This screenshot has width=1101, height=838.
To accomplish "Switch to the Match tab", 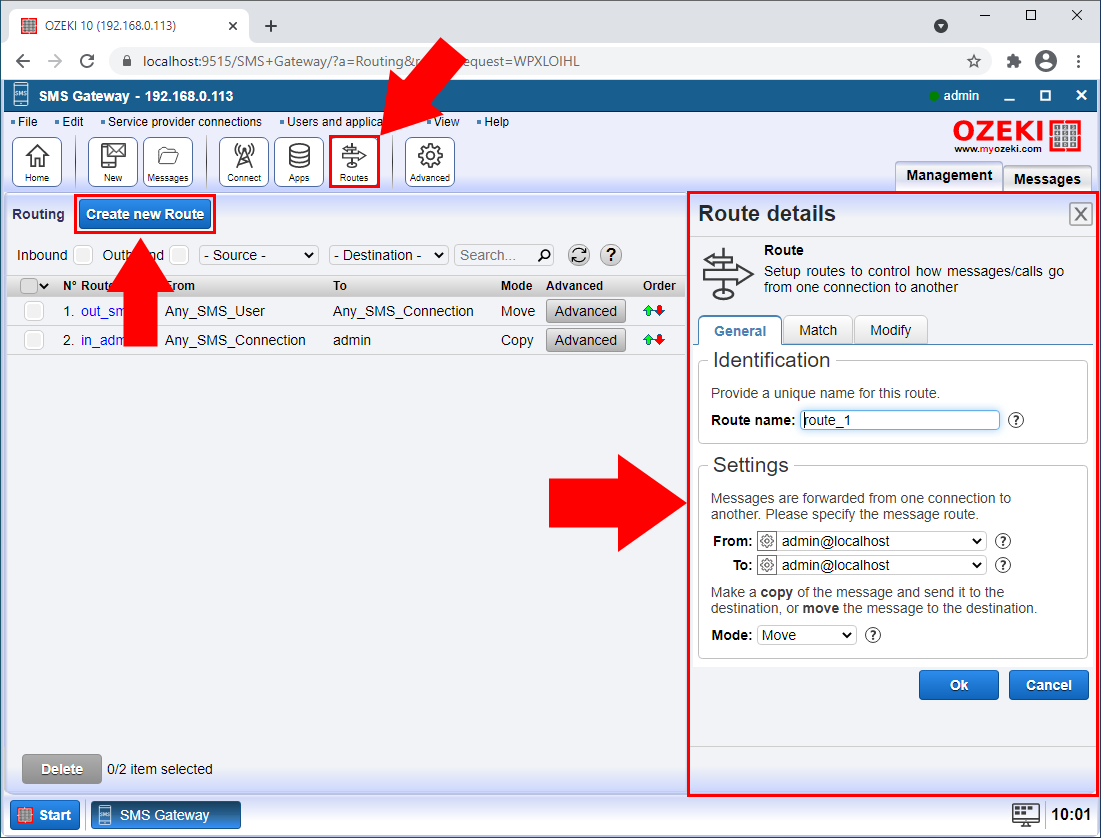I will point(818,330).
